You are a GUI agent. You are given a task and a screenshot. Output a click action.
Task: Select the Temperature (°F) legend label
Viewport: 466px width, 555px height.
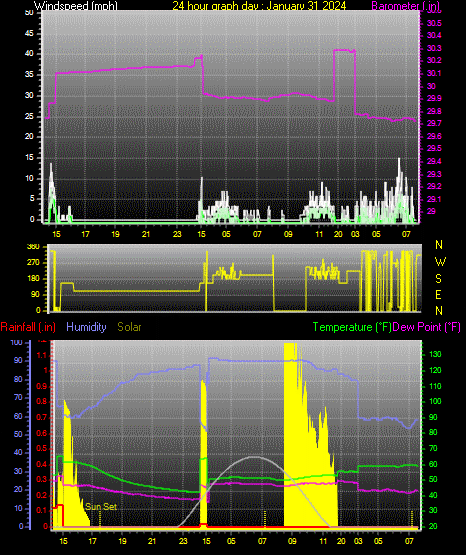click(x=352, y=327)
